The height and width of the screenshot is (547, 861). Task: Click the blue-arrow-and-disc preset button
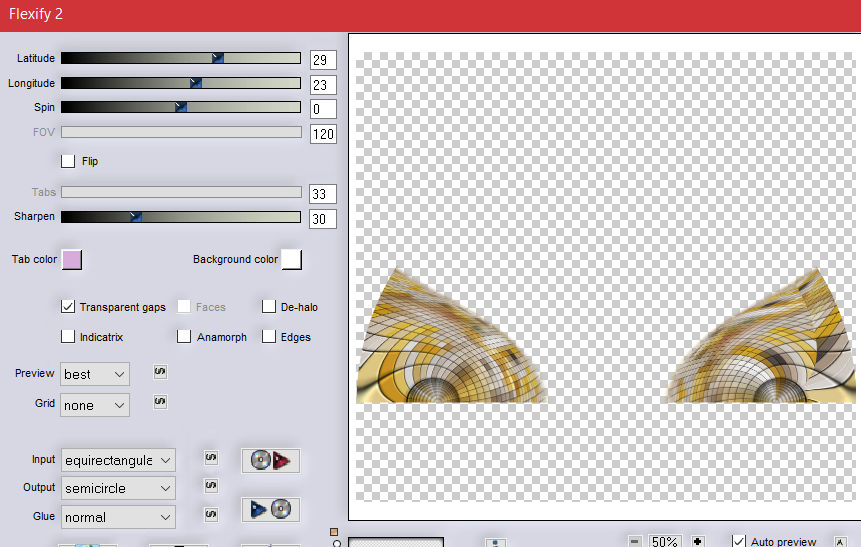click(x=270, y=510)
